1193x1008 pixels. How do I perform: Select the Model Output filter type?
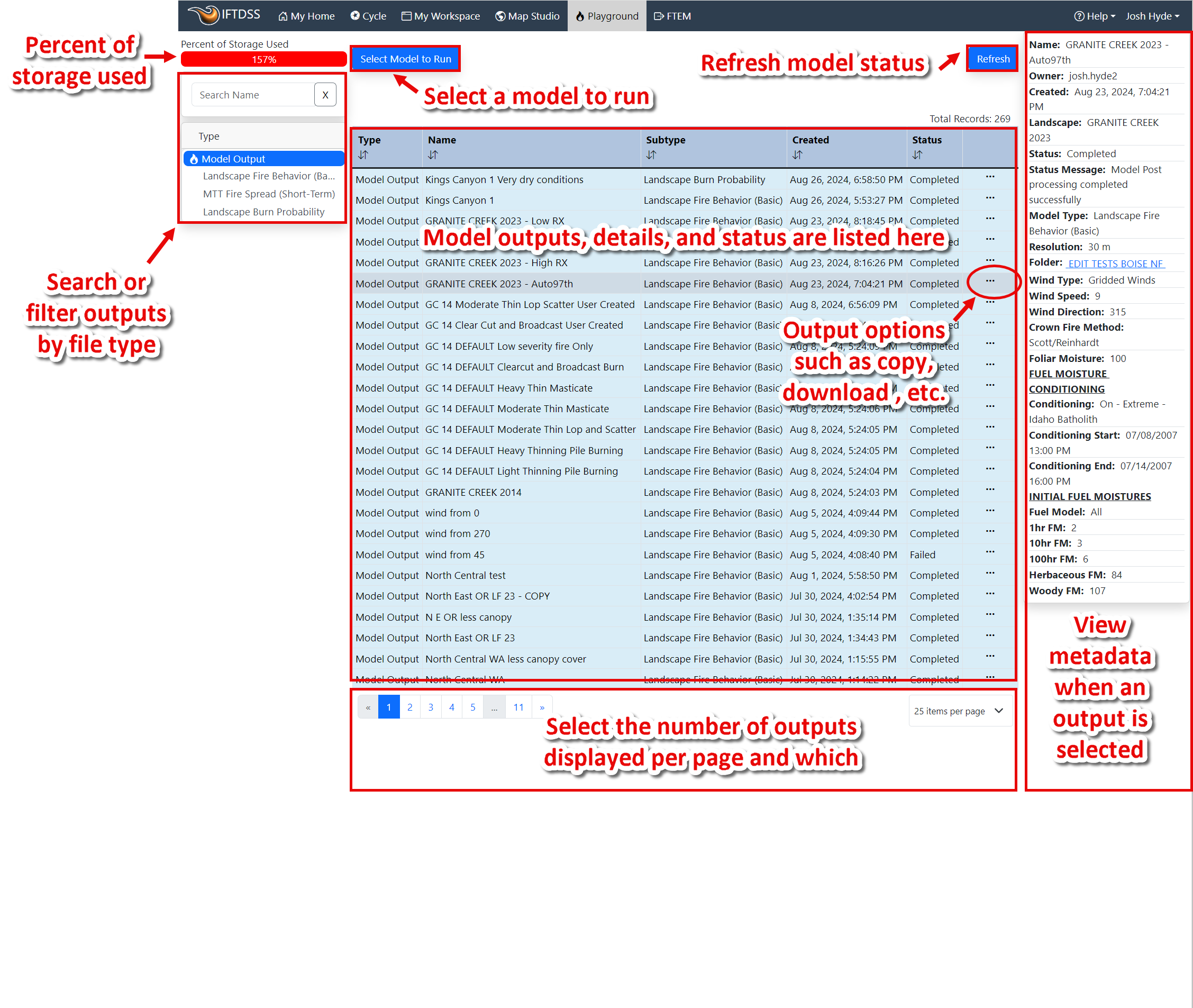coord(263,159)
